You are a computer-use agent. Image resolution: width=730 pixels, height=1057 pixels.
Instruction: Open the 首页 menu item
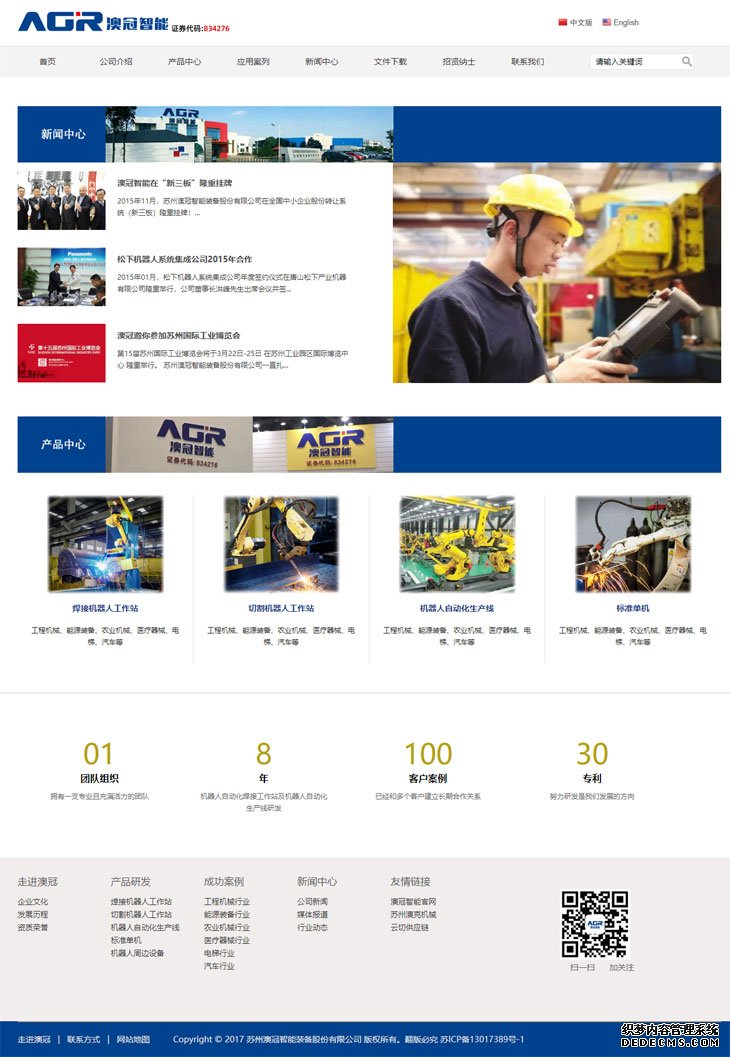click(47, 62)
